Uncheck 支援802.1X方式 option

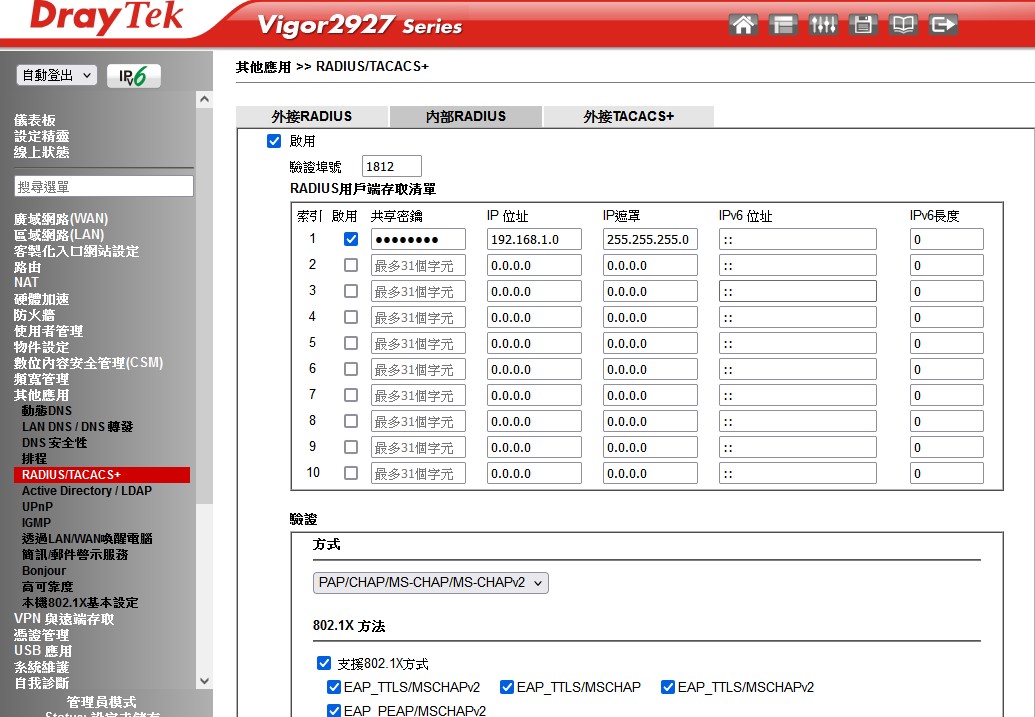click(323, 663)
